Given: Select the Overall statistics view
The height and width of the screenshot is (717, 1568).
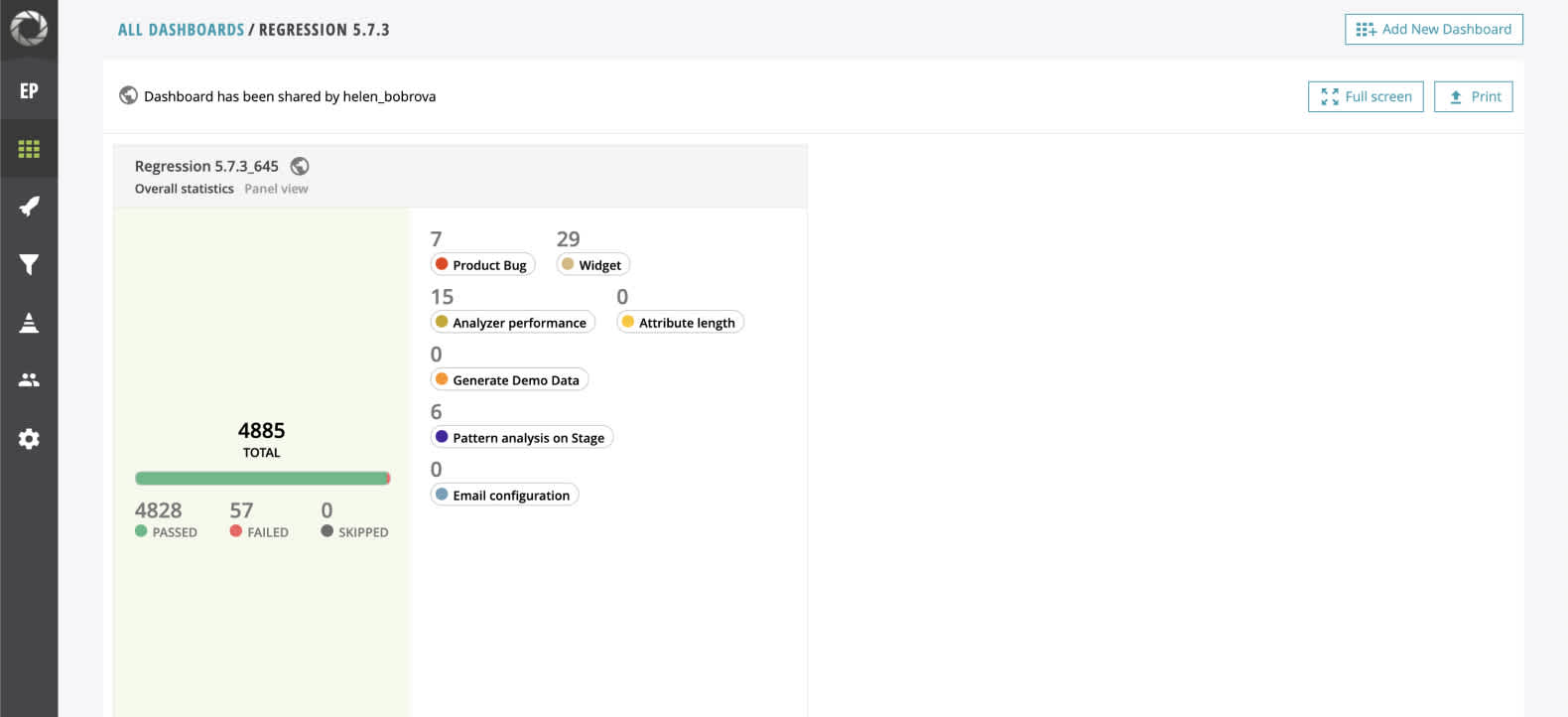Looking at the screenshot, I should click(x=183, y=188).
